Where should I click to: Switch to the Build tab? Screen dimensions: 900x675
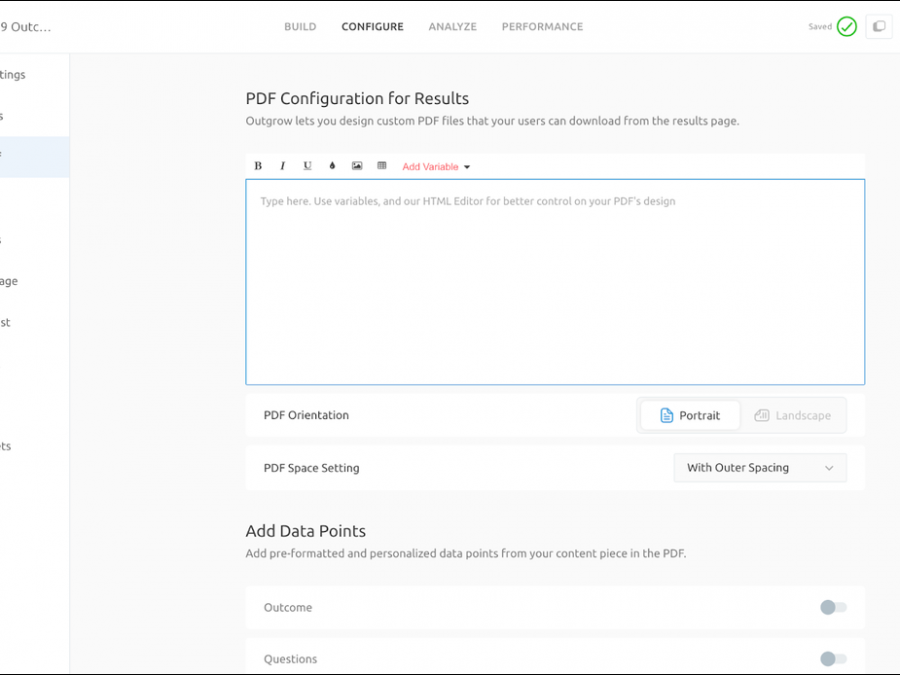click(300, 27)
